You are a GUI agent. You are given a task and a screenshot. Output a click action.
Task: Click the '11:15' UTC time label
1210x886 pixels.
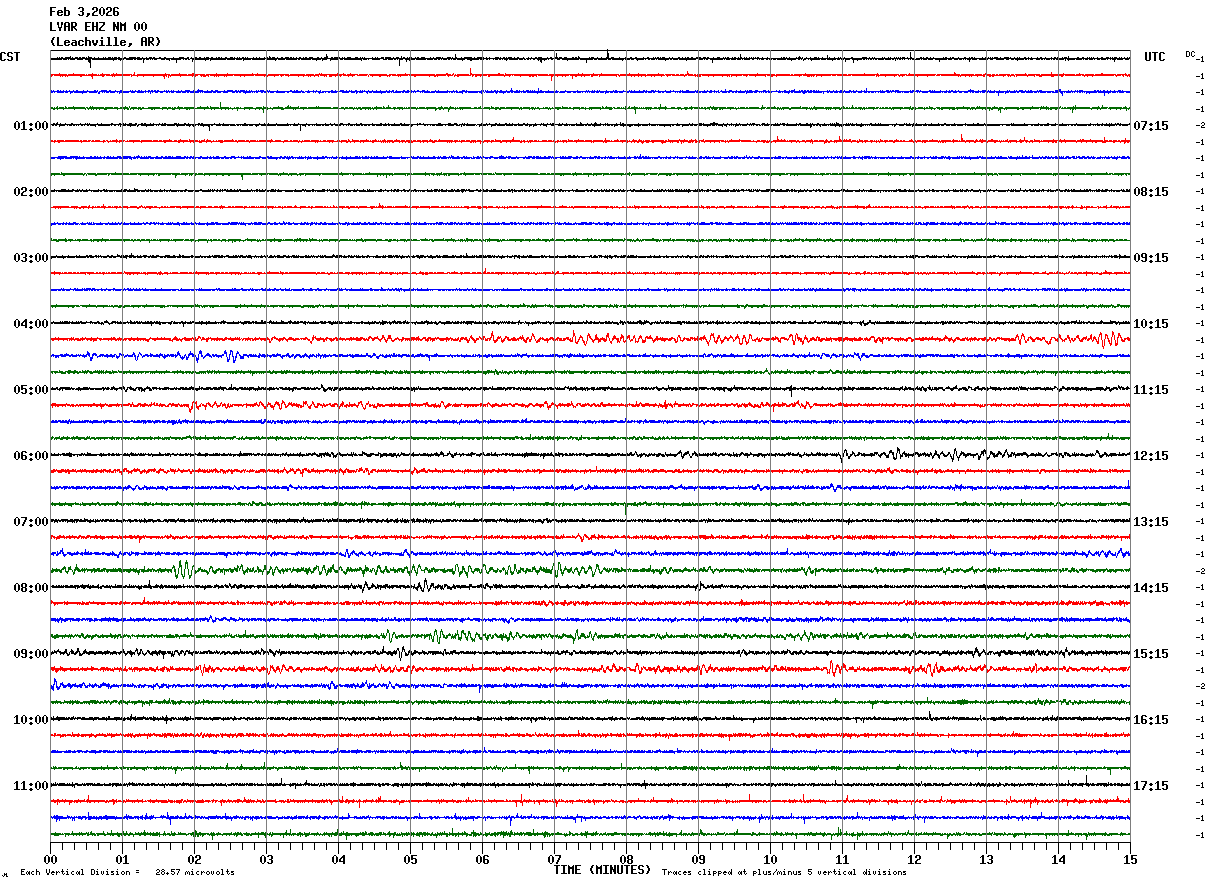pos(1151,390)
